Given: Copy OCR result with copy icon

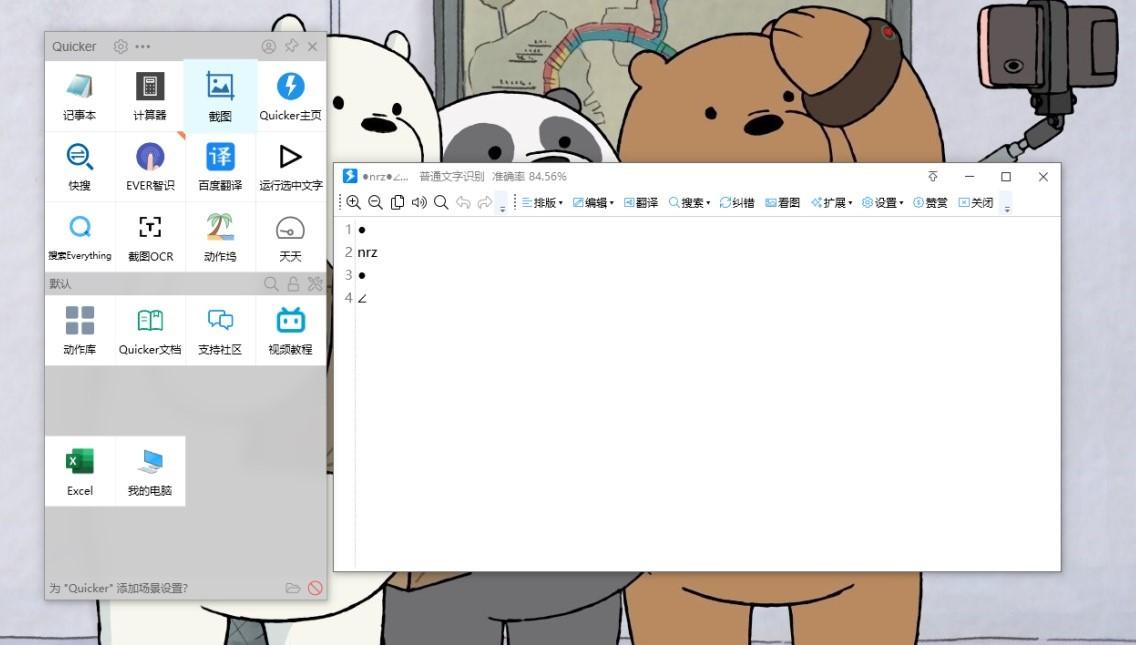Looking at the screenshot, I should click(397, 202).
